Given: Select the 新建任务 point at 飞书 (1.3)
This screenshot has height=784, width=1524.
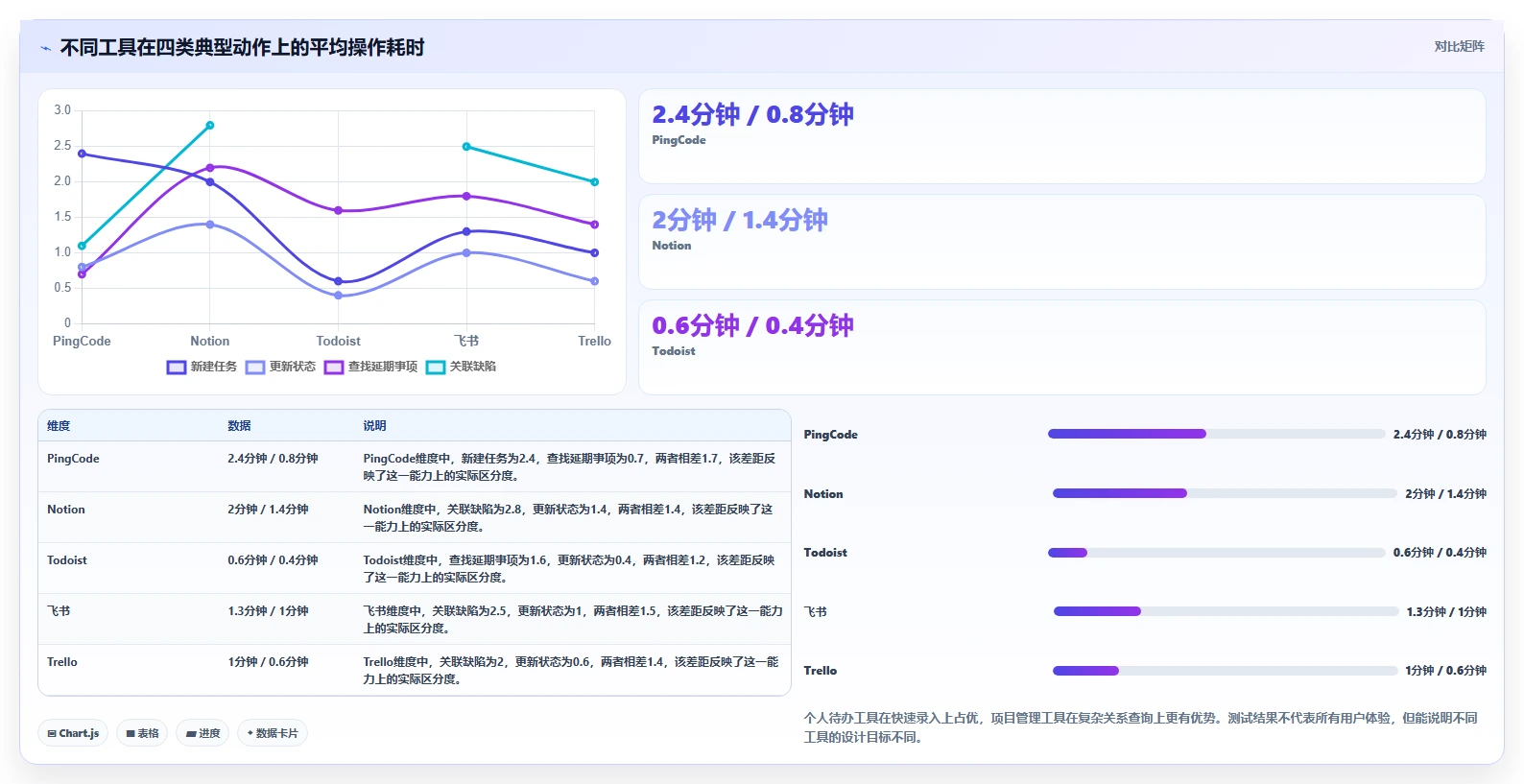Looking at the screenshot, I should [466, 231].
